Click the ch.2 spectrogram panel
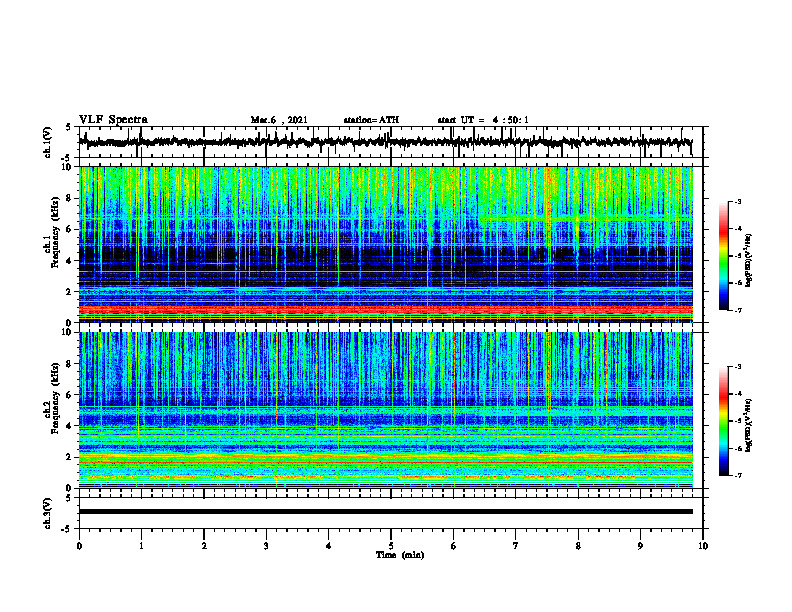 tap(386, 410)
